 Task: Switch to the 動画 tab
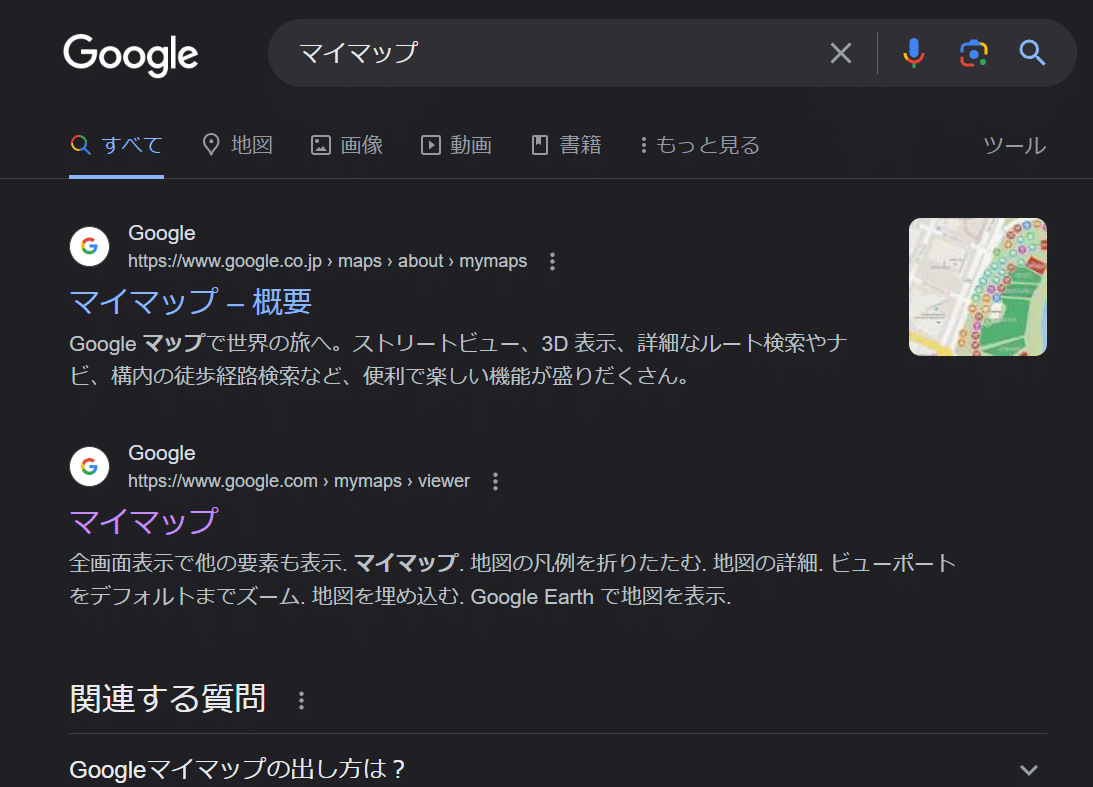tap(457, 145)
